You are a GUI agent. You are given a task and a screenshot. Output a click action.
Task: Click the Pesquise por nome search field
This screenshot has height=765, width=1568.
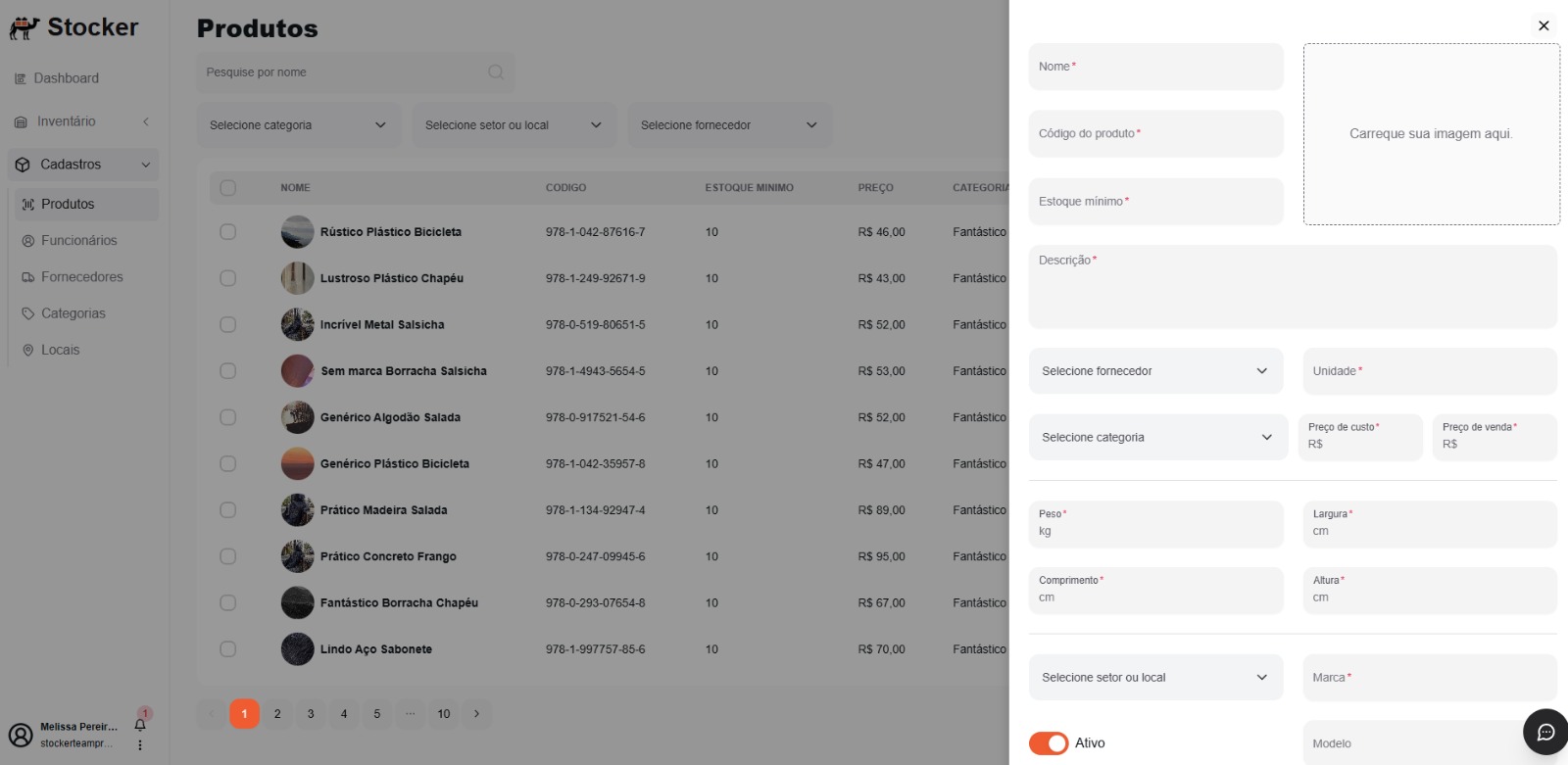coord(355,72)
